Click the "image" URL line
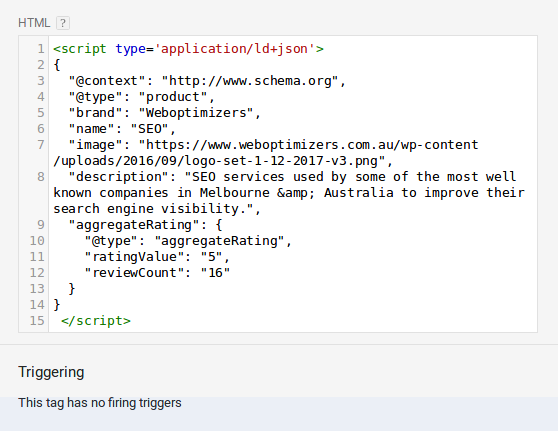The image size is (558, 431). pyautogui.click(x=273, y=145)
